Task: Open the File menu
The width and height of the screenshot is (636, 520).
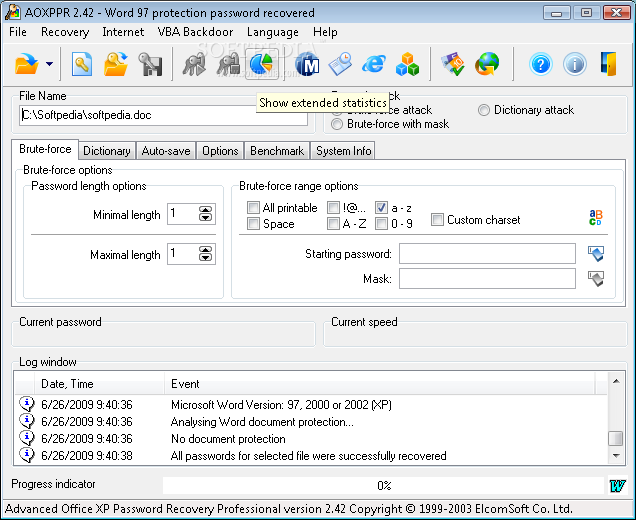Action: (x=18, y=32)
